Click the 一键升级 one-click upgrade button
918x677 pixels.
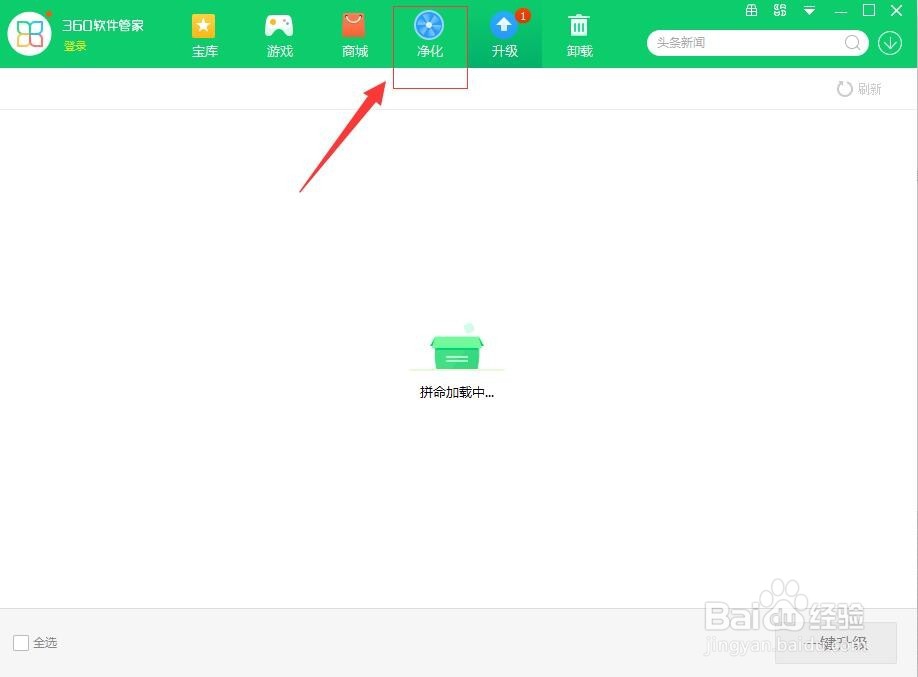tap(835, 643)
